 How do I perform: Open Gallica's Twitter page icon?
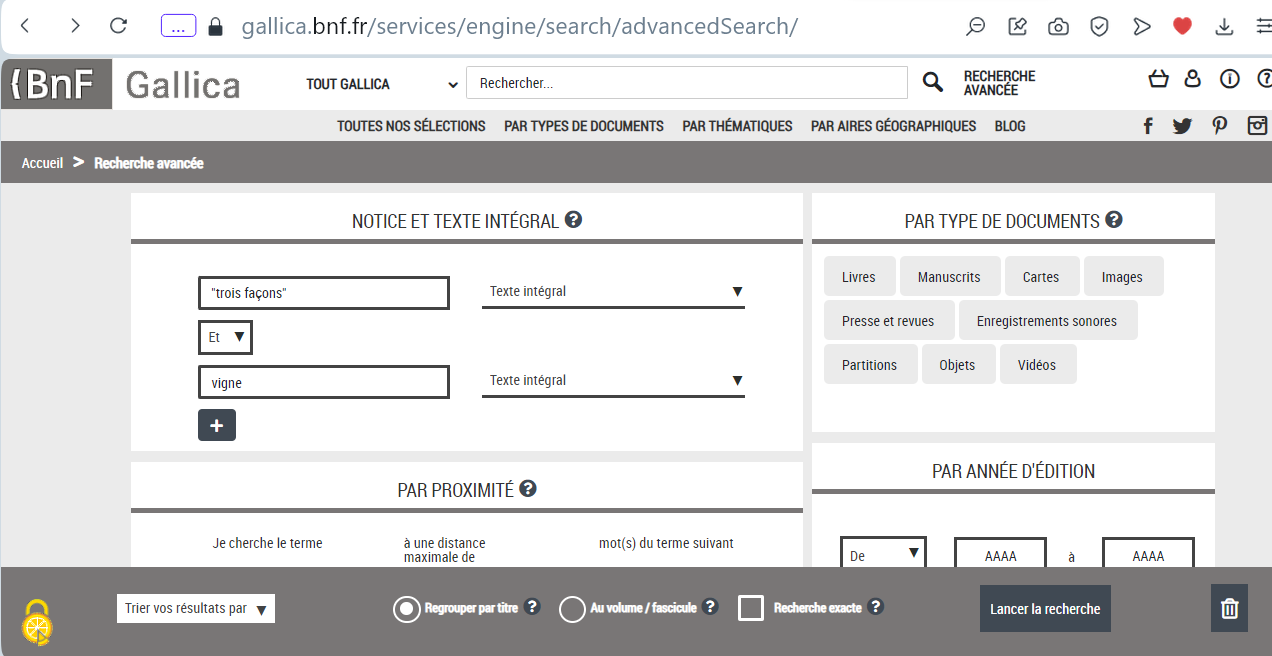[1182, 126]
